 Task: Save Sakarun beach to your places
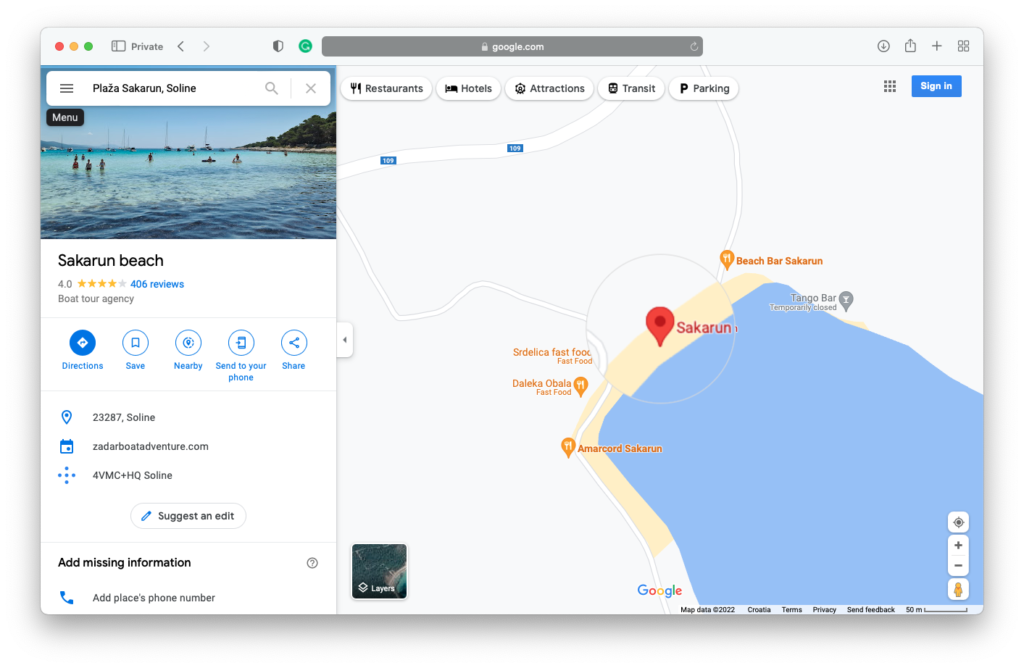pos(135,343)
